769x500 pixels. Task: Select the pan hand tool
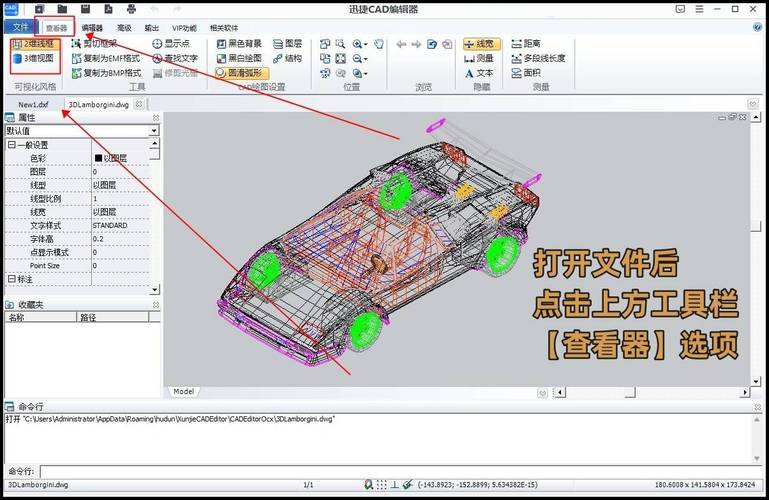coord(379,44)
